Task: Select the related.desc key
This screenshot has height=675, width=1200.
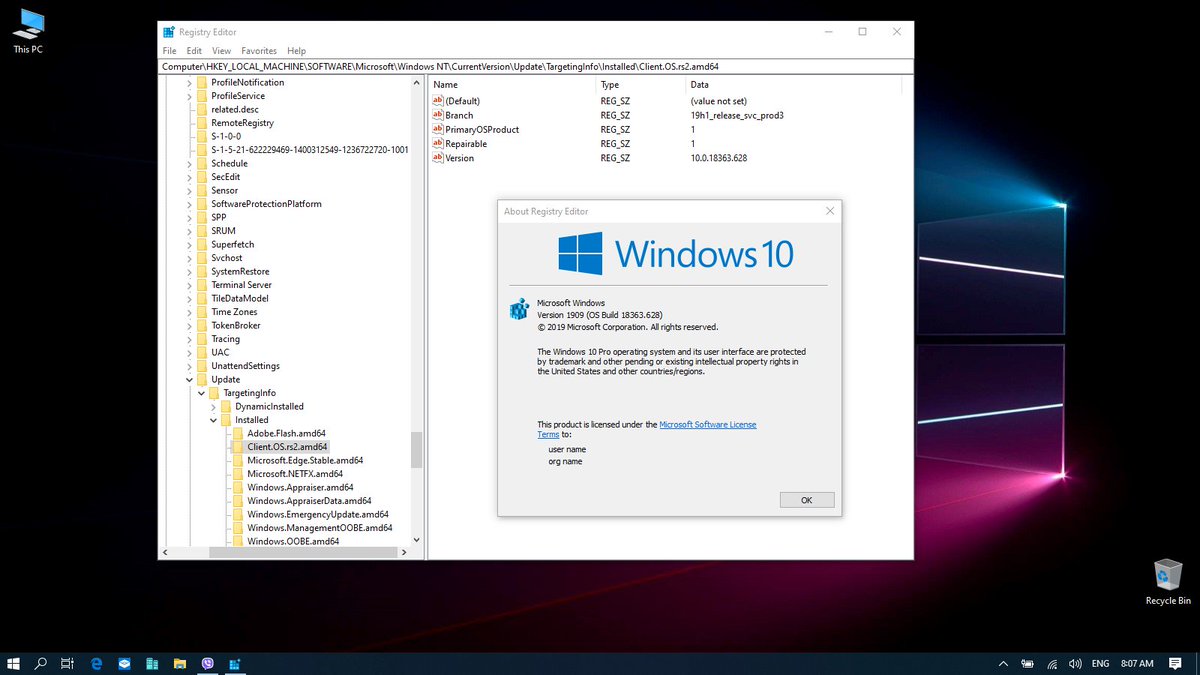Action: [234, 110]
